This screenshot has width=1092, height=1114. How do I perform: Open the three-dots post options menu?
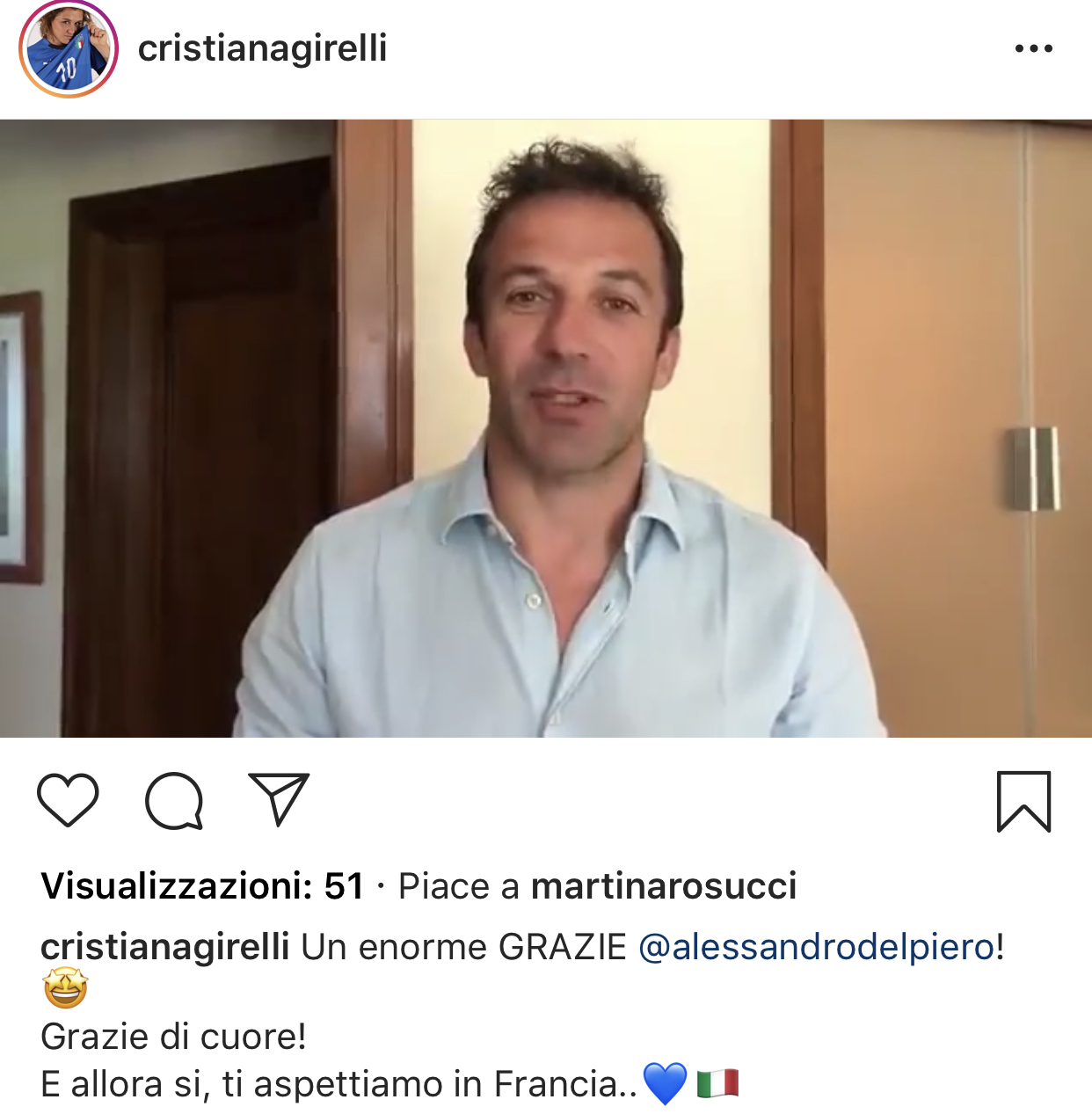coord(1033,48)
